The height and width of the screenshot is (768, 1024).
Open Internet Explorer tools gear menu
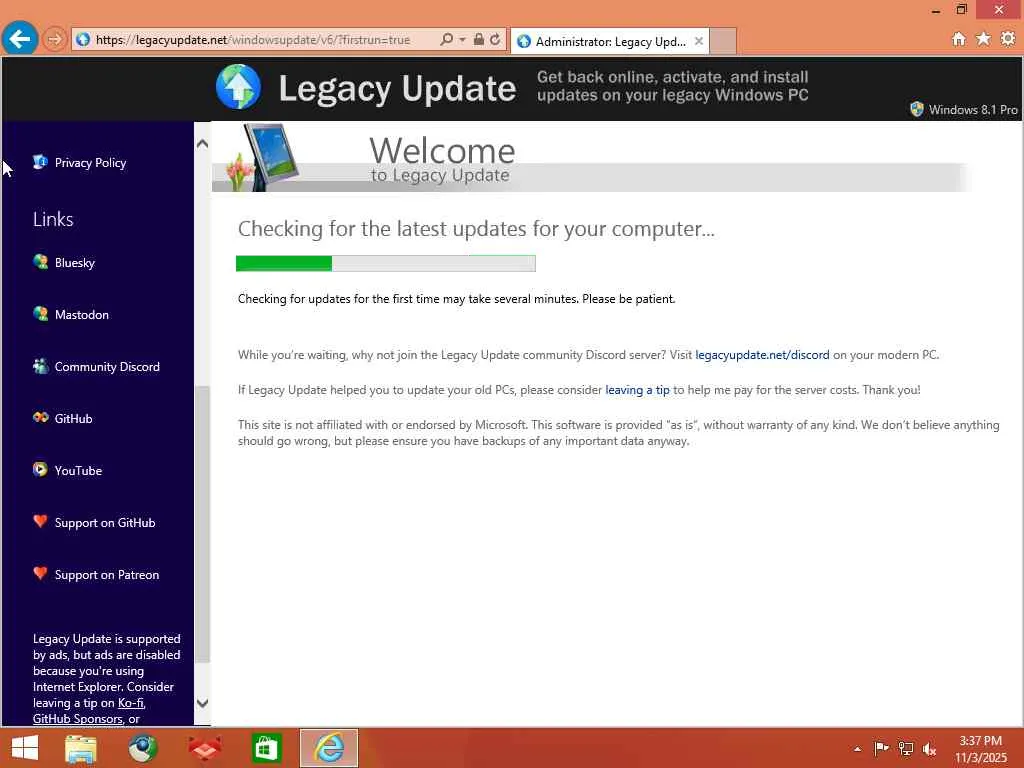(1008, 39)
